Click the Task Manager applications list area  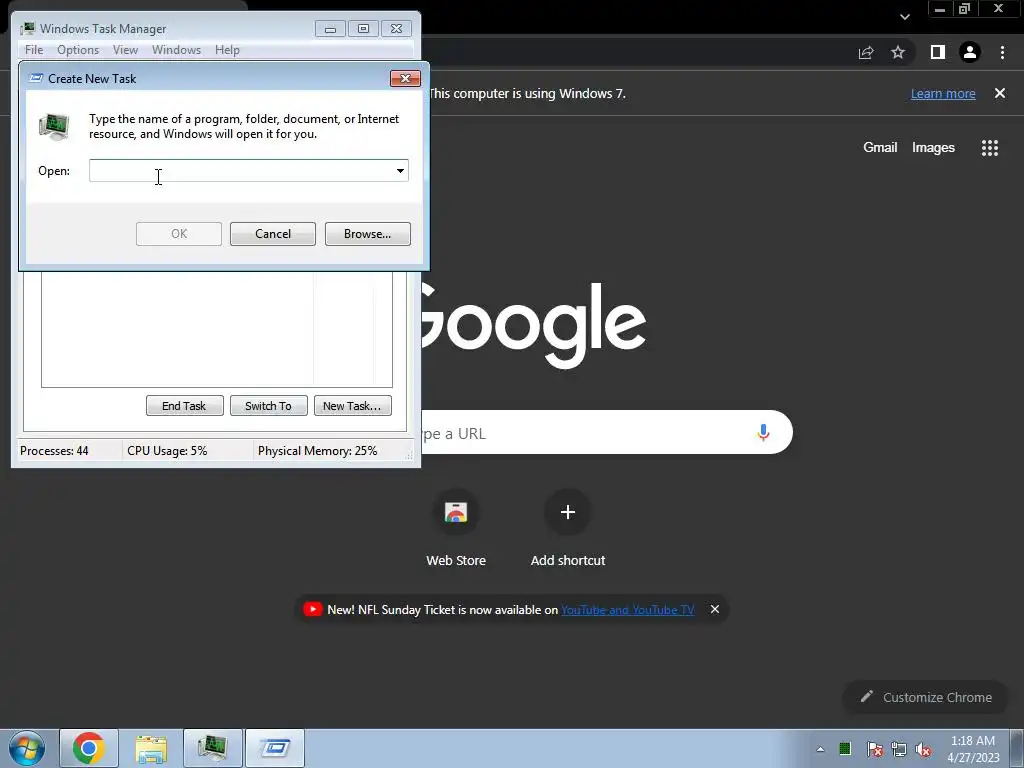click(x=217, y=329)
